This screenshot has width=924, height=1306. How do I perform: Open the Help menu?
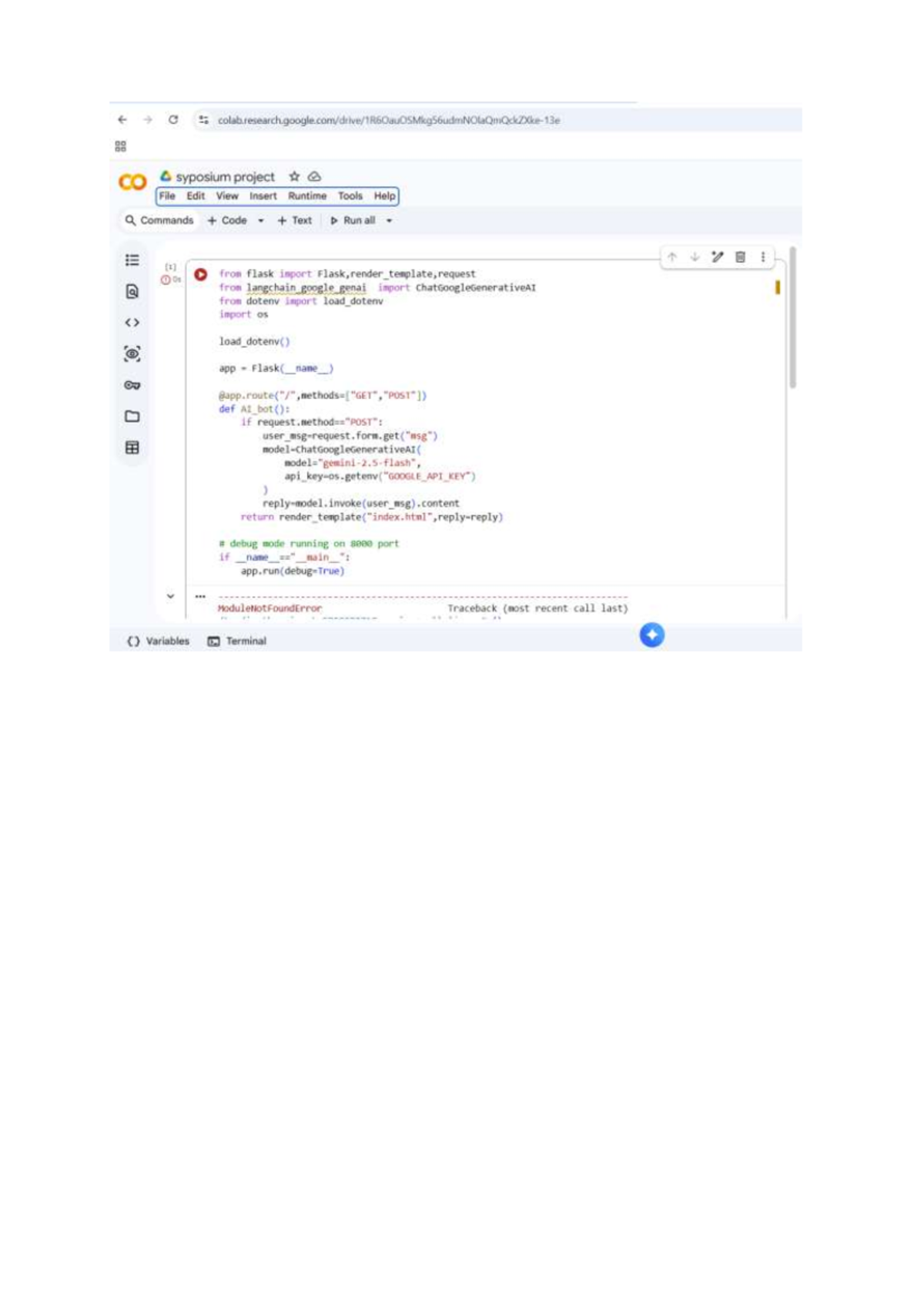385,196
